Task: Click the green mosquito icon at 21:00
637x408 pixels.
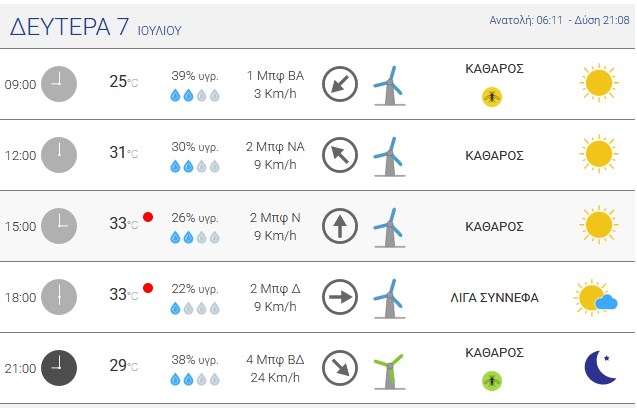Action: [492, 381]
